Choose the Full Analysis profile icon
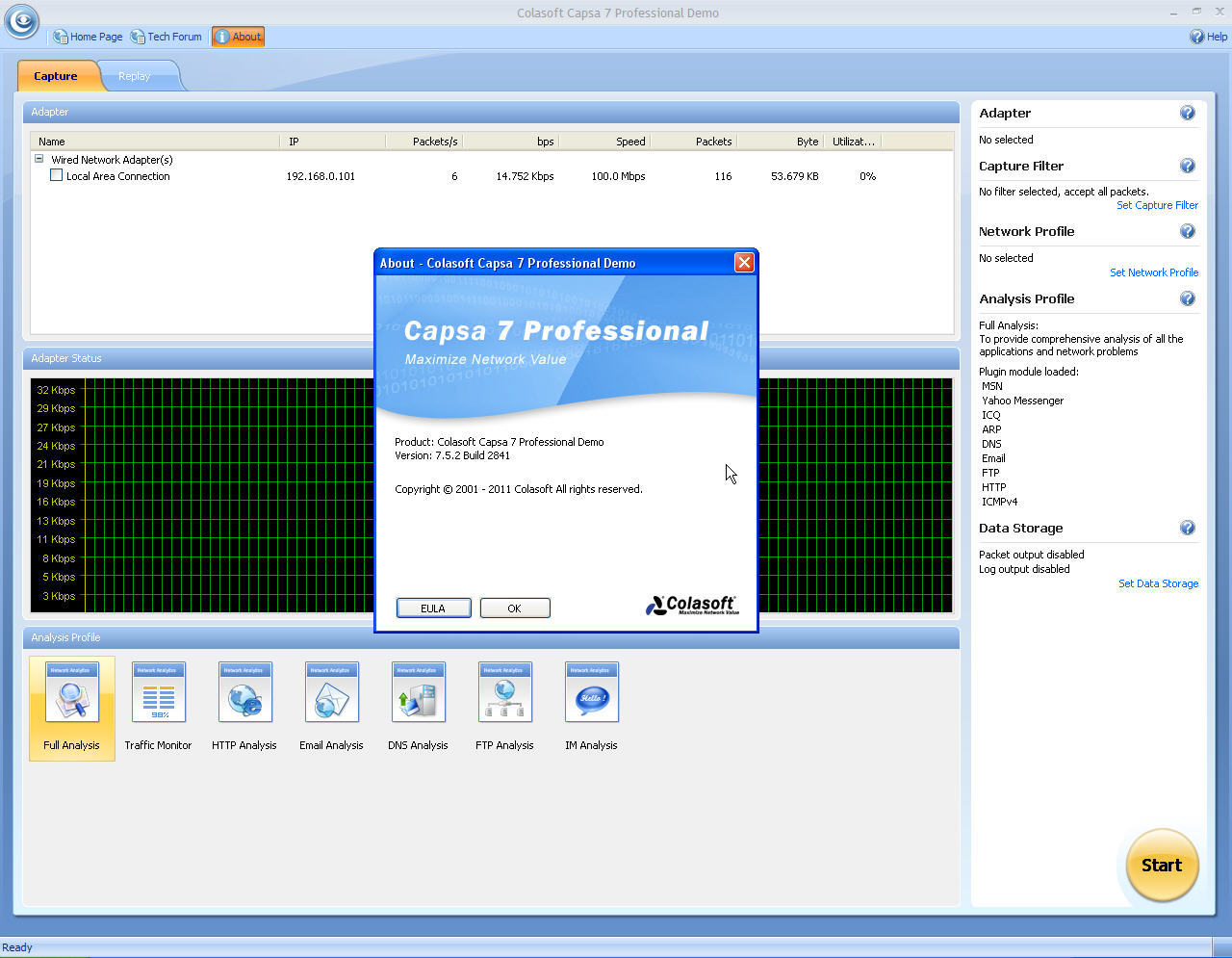The image size is (1232, 958). (71, 708)
